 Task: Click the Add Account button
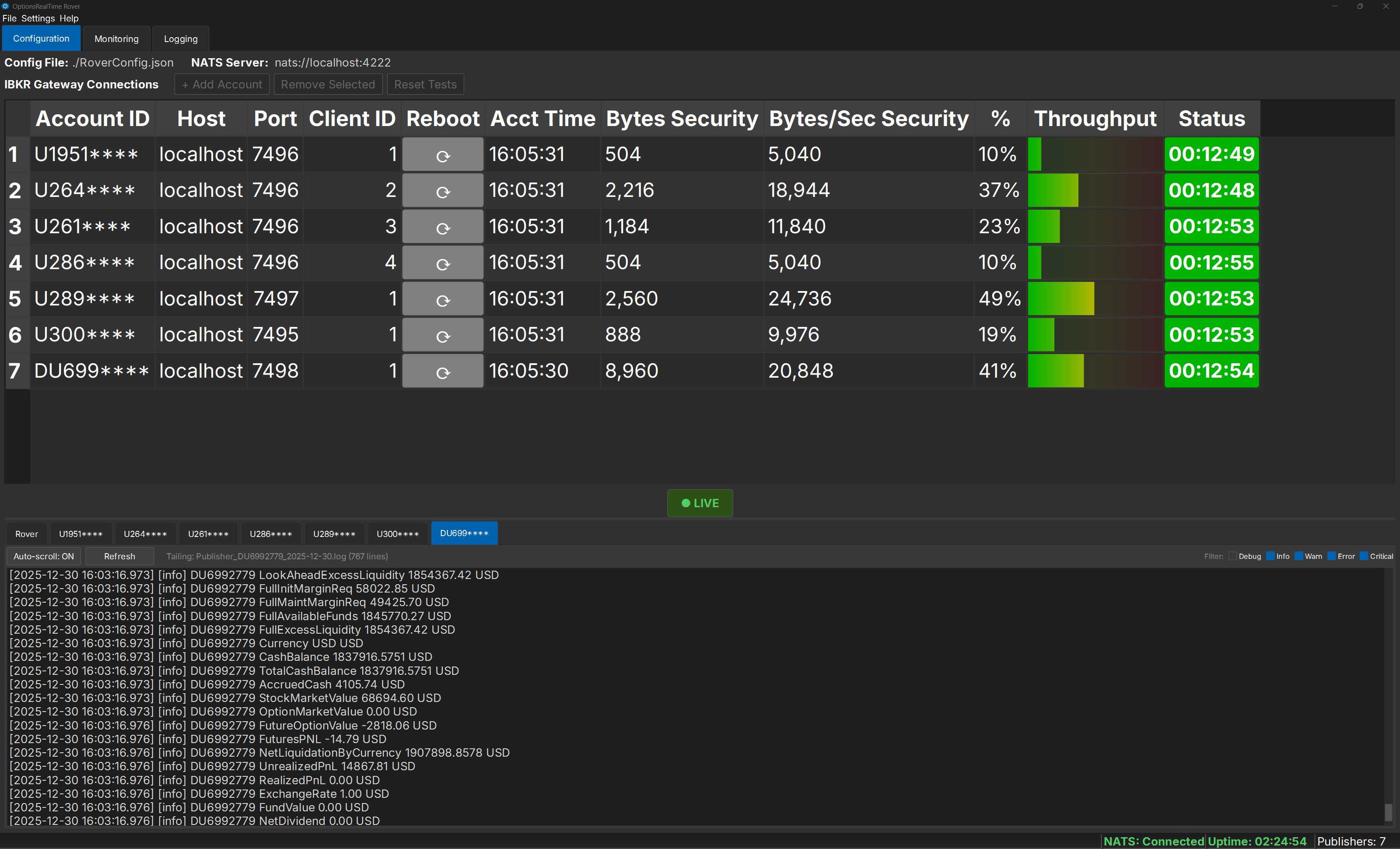point(222,84)
